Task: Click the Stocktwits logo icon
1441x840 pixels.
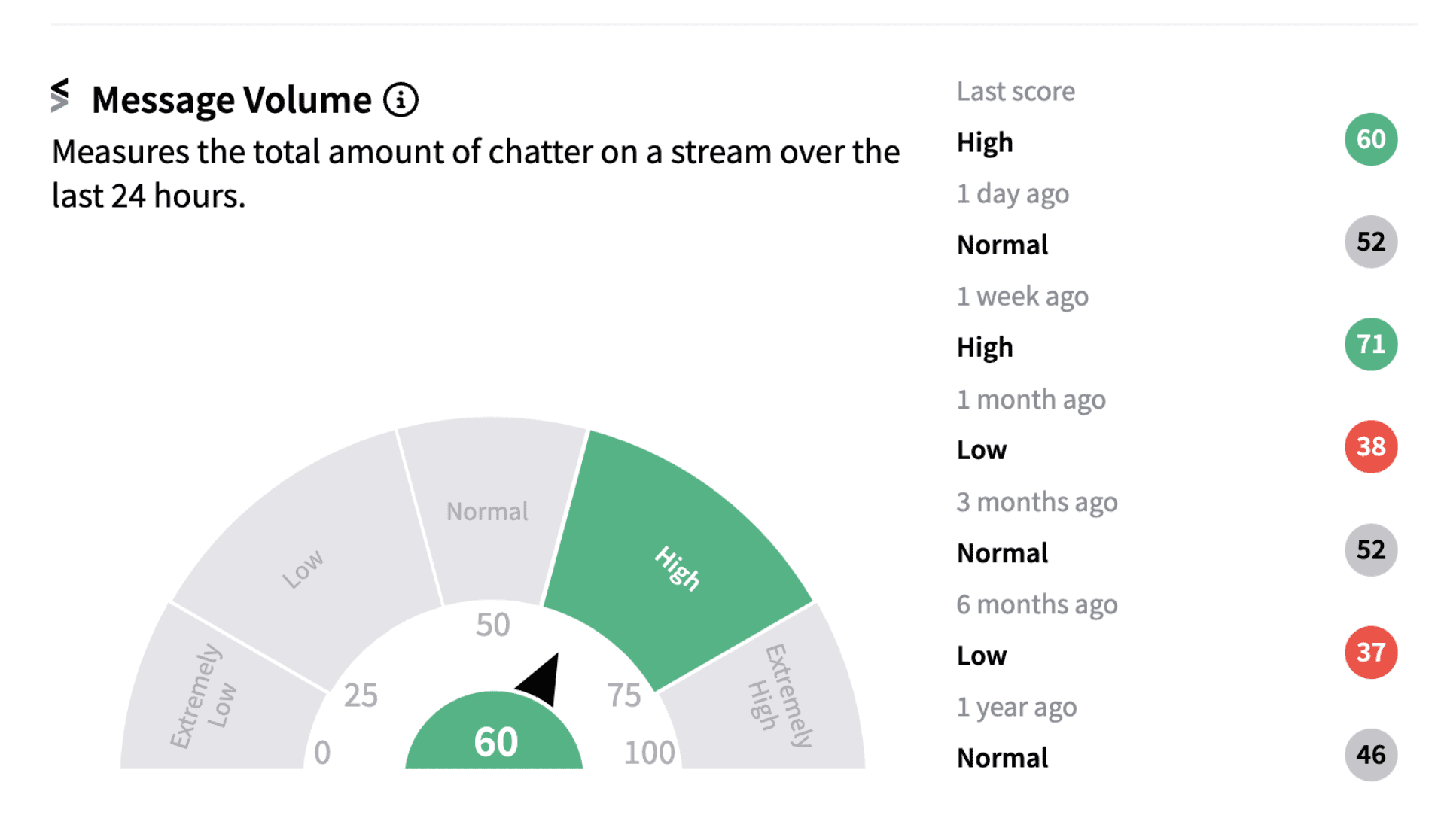Action: [60, 96]
